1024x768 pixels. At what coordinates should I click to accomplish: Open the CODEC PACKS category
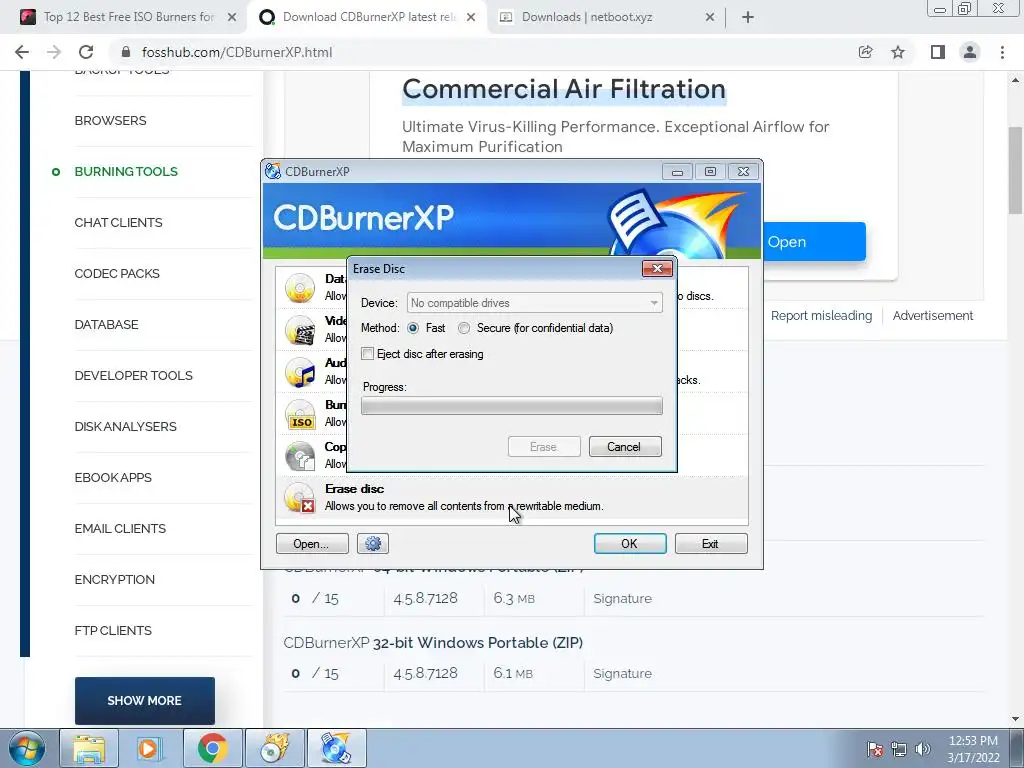click(117, 273)
